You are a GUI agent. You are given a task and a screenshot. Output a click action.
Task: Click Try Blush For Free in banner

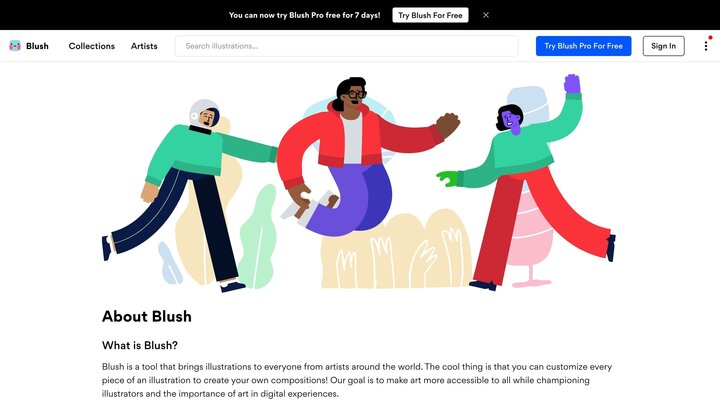point(430,15)
